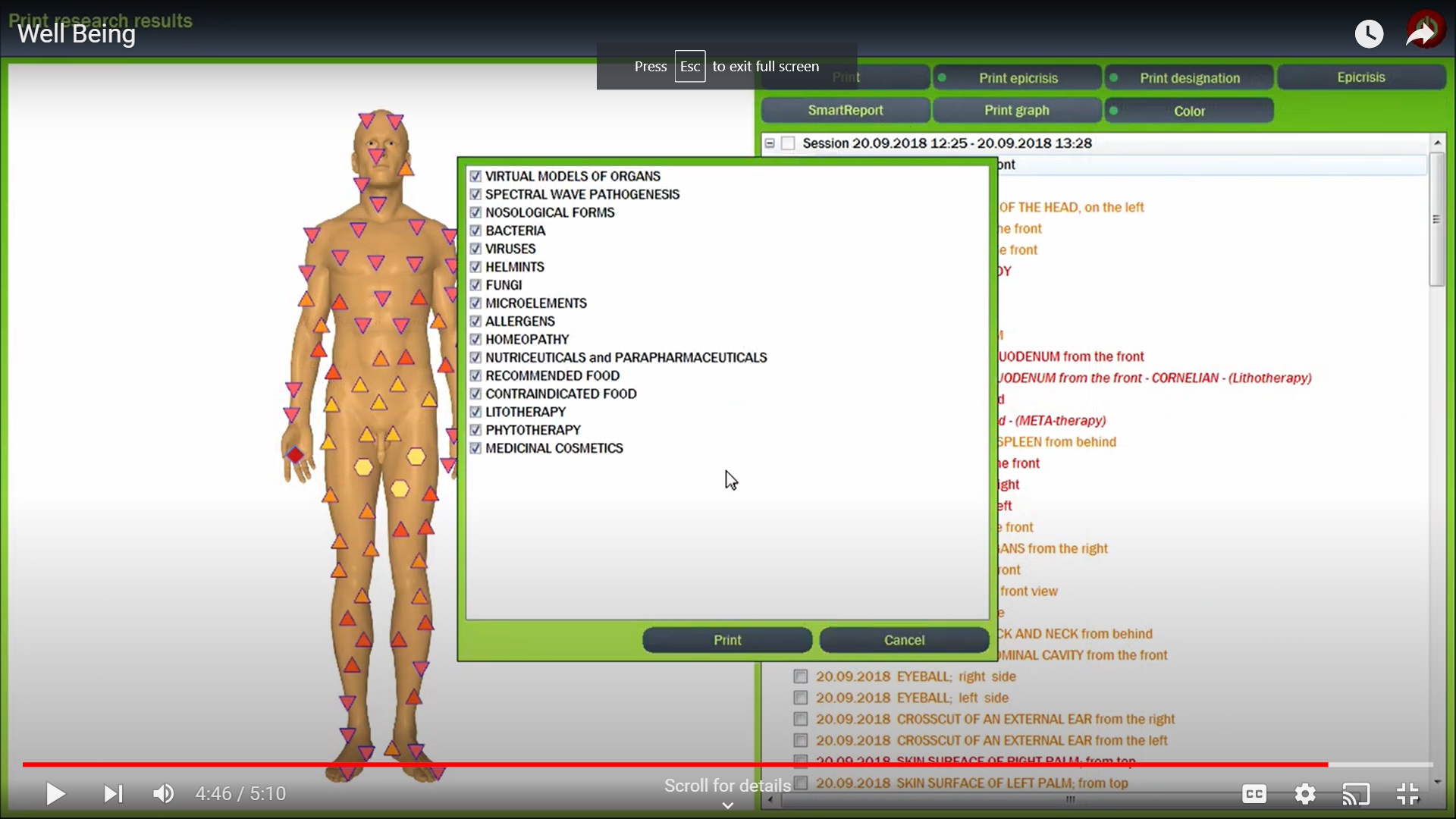The image size is (1456, 819).
Task: Cancel the print options dialog
Action: [904, 640]
